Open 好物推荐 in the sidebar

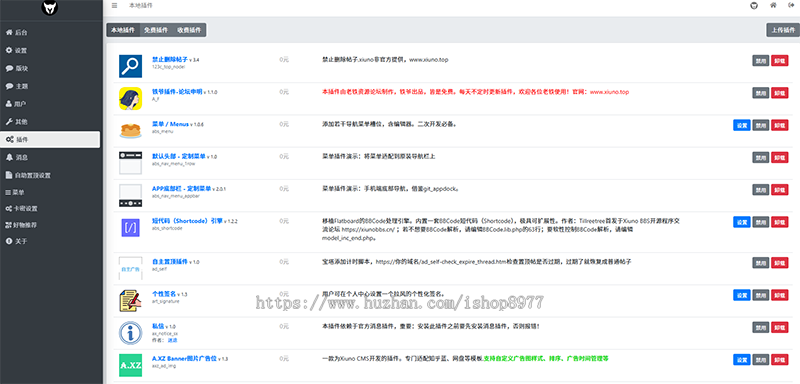[50, 225]
